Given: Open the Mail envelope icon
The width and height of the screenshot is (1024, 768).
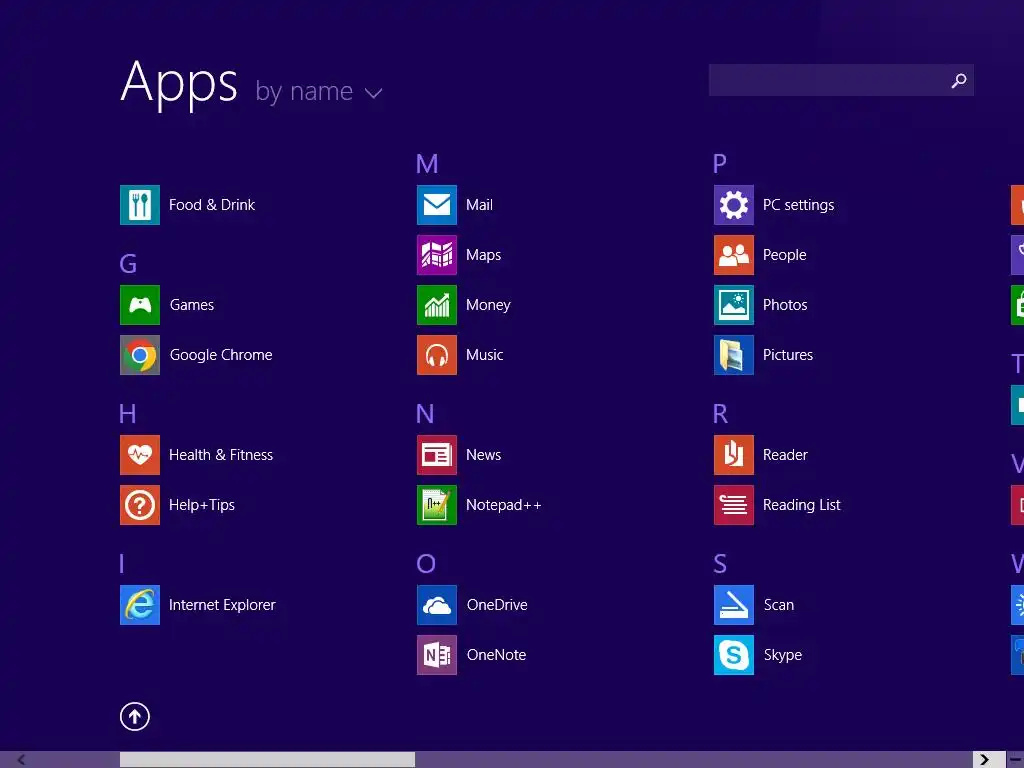Looking at the screenshot, I should [x=437, y=205].
